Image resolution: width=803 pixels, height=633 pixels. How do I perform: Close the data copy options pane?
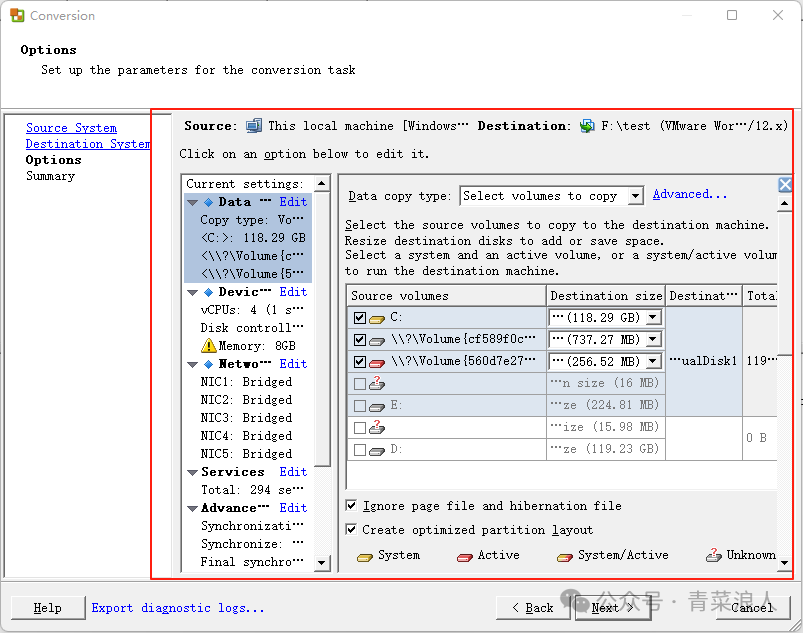coord(785,185)
